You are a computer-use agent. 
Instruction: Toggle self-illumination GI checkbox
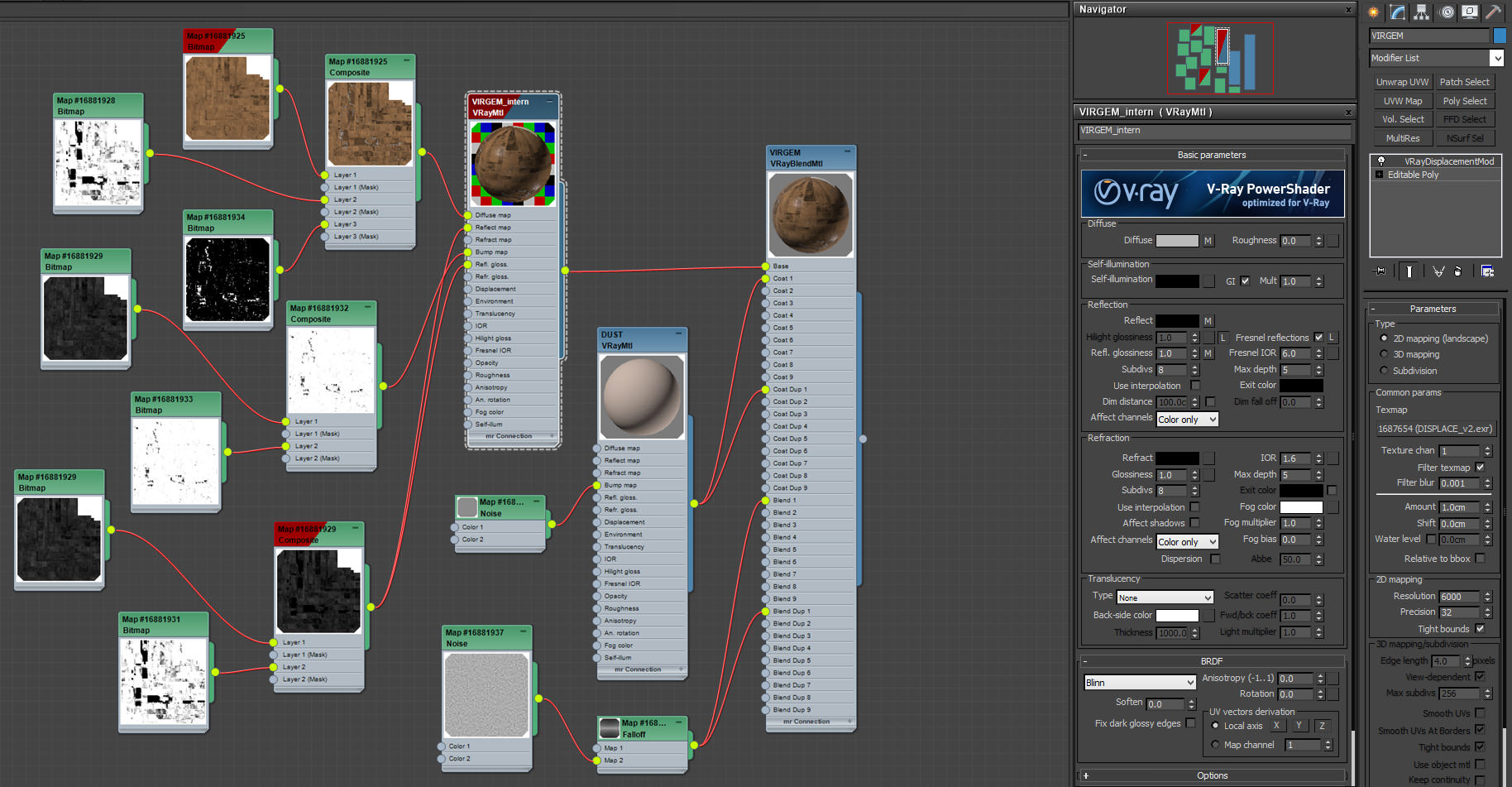[x=1245, y=281]
